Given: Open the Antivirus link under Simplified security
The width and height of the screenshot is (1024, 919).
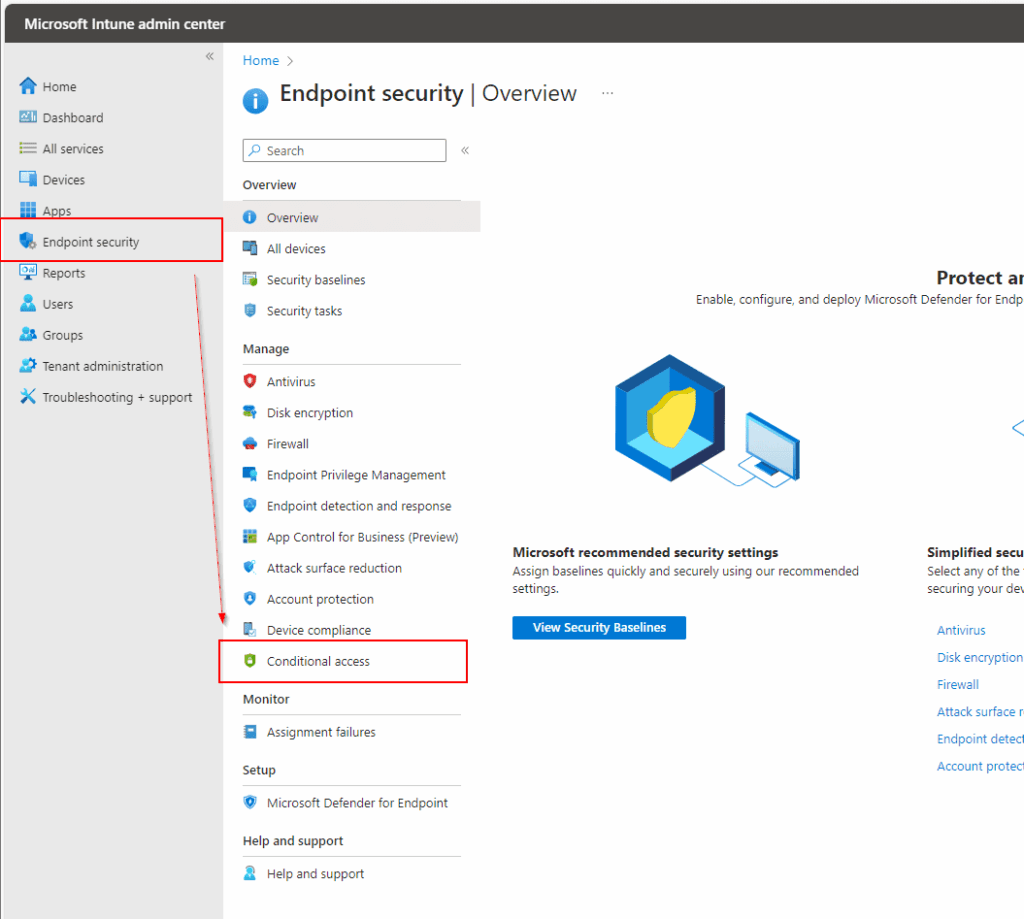Looking at the screenshot, I should (961, 630).
